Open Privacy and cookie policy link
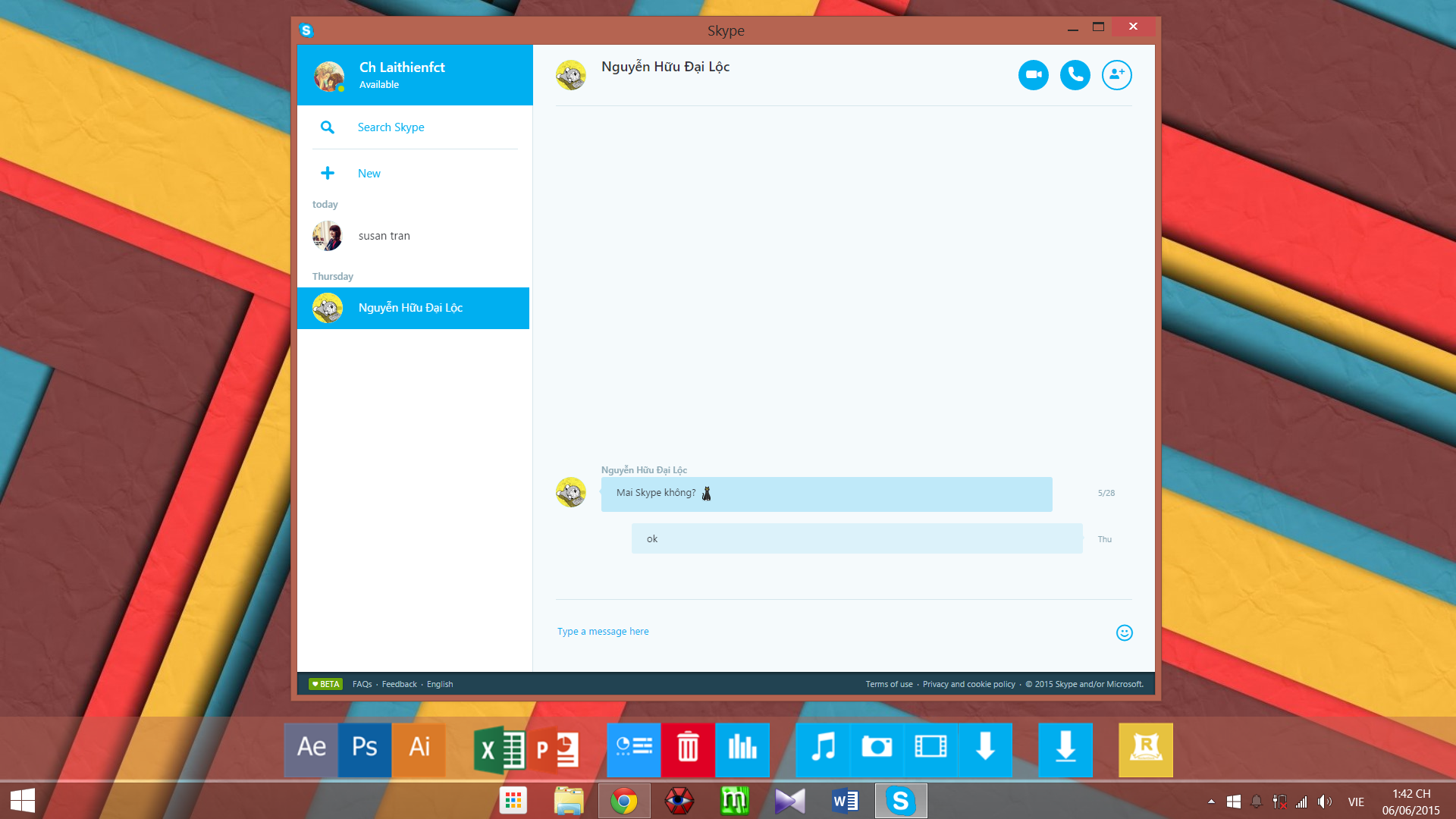The width and height of the screenshot is (1456, 819). (x=968, y=684)
